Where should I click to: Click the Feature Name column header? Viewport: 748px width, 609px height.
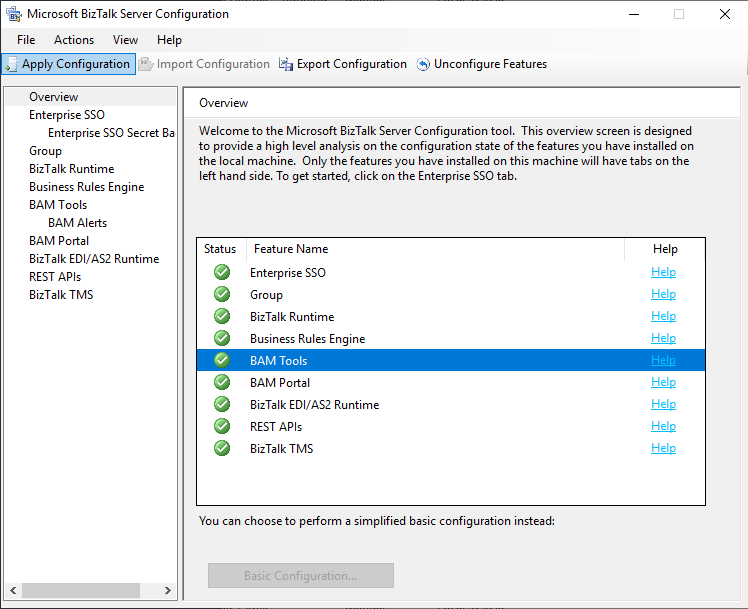coord(291,249)
